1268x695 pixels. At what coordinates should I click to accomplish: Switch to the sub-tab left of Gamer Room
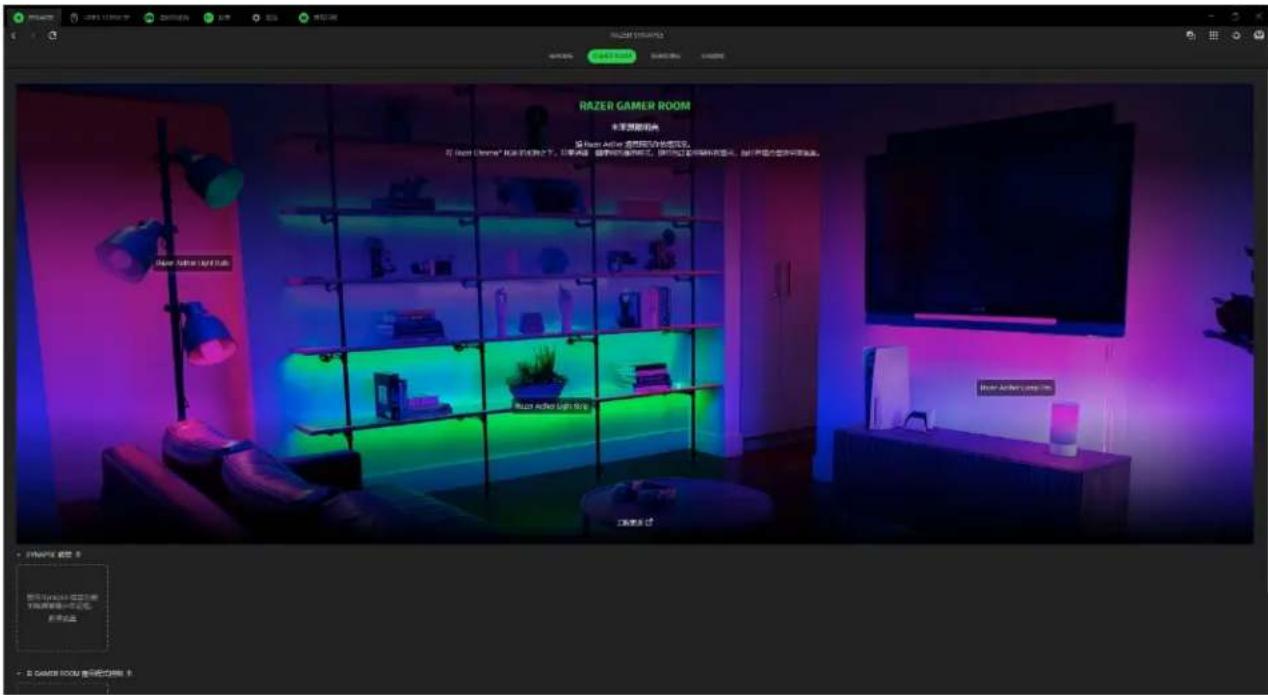tap(561, 56)
